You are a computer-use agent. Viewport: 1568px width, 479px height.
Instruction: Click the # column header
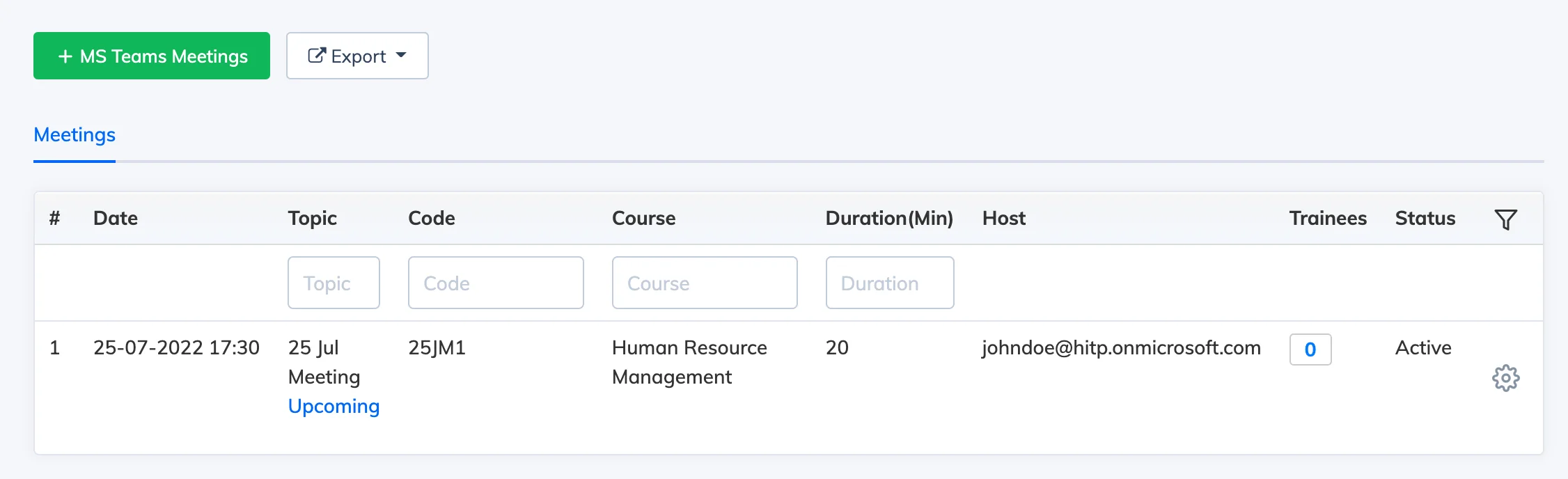(x=54, y=218)
